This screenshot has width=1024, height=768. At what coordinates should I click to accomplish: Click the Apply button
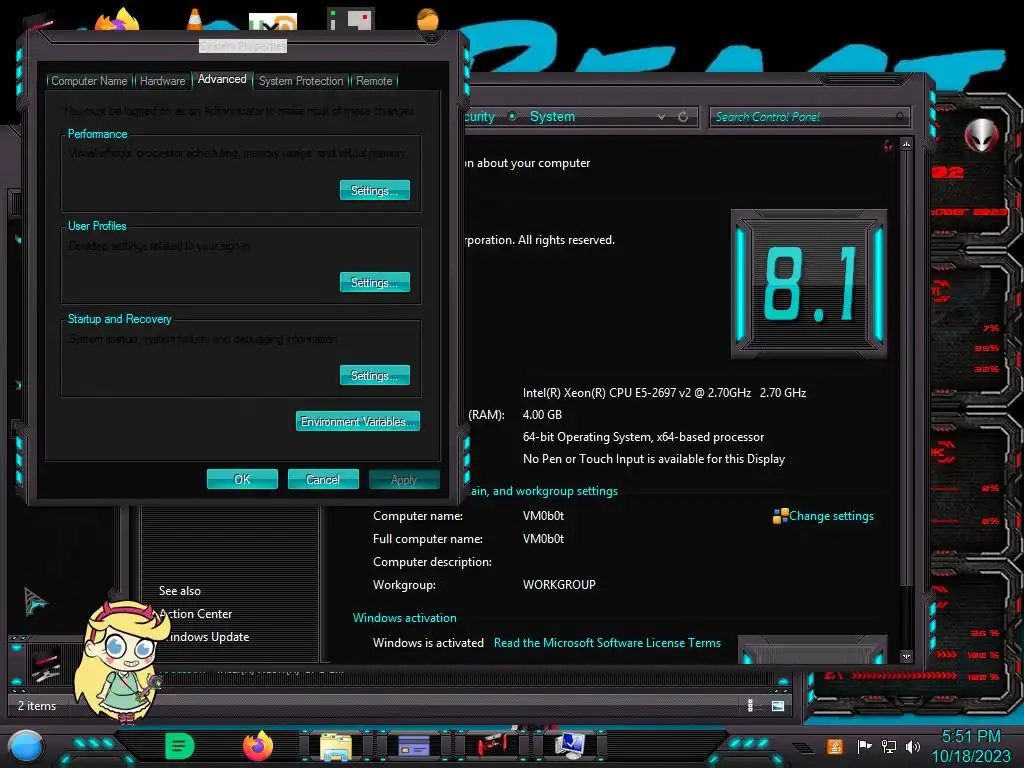point(404,479)
